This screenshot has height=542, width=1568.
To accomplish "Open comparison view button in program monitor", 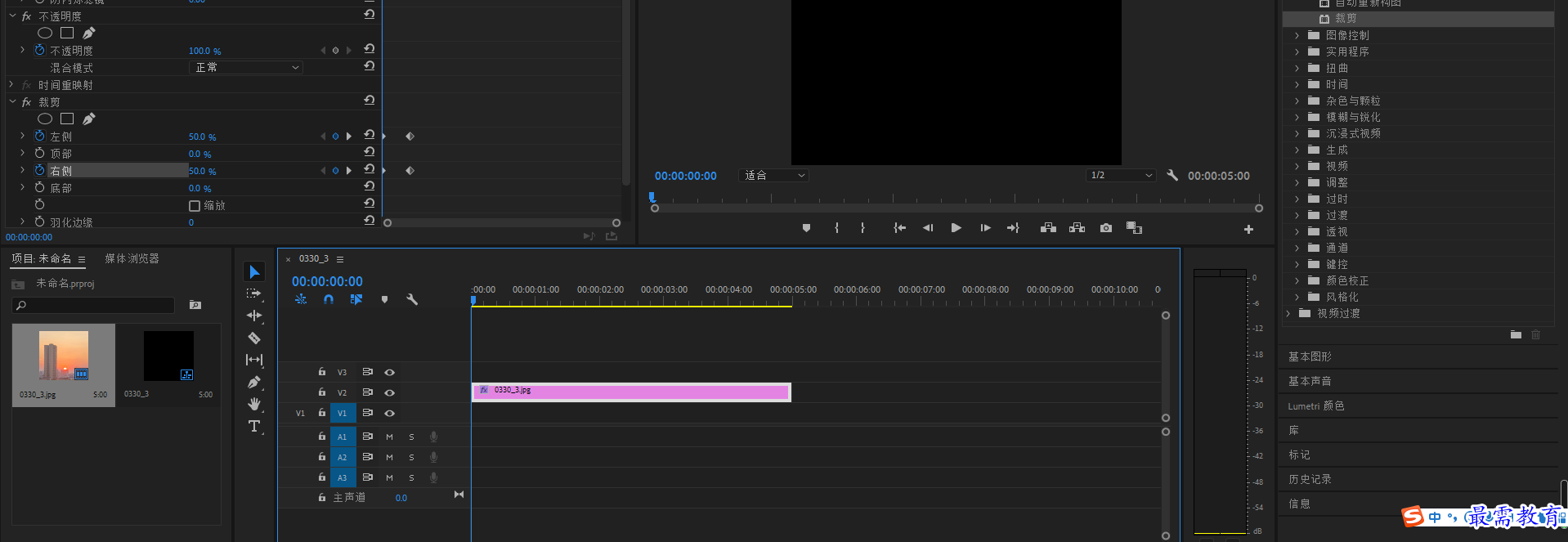I will [1134, 228].
